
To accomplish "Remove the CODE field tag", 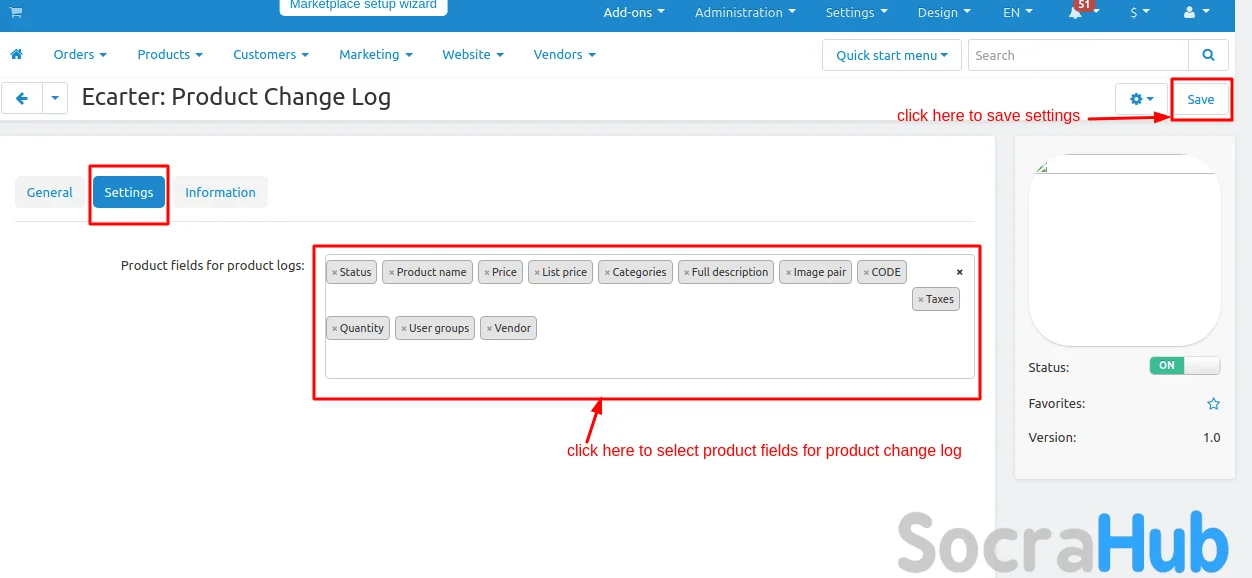I will pyautogui.click(x=866, y=272).
